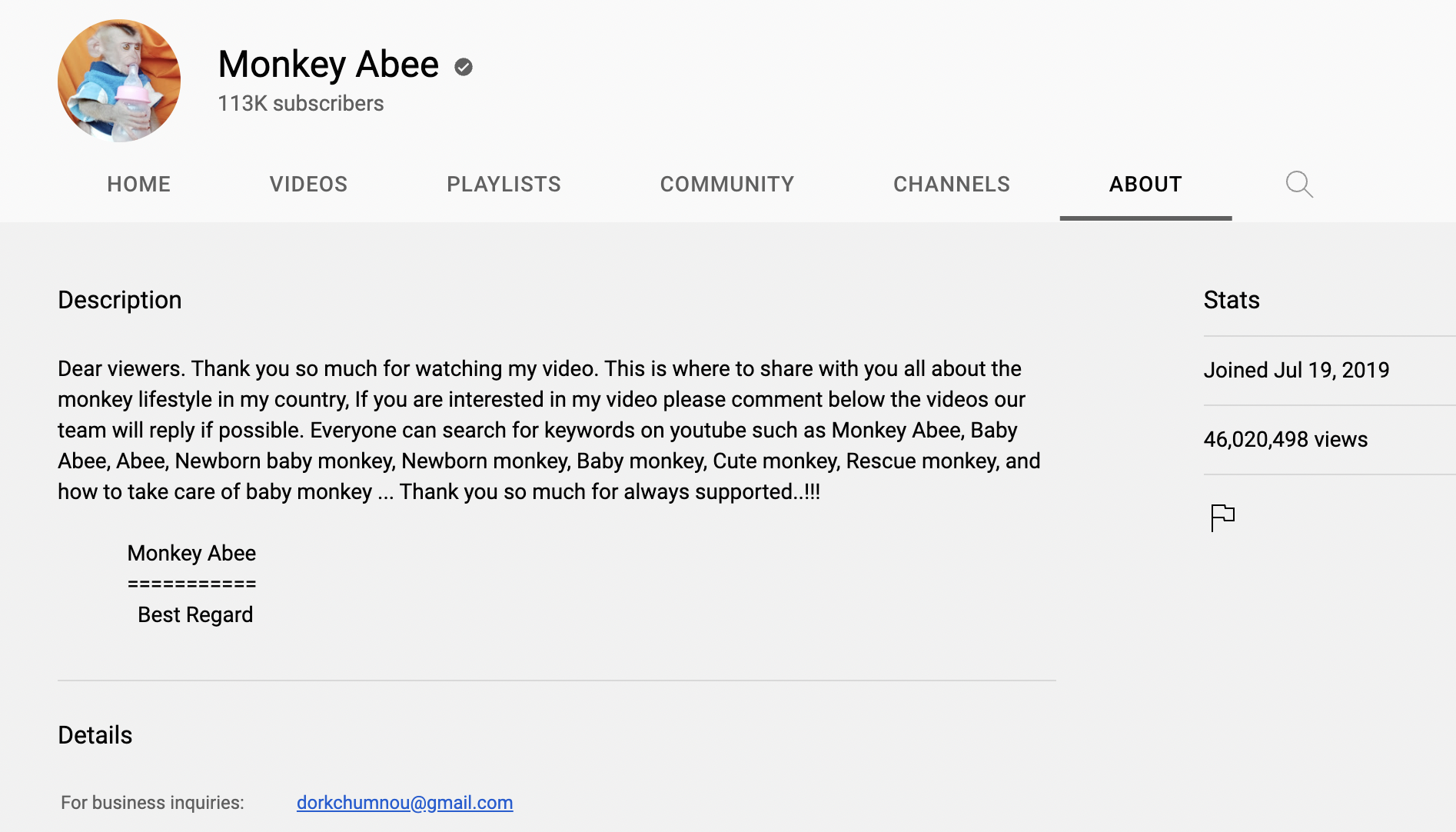Click the Monkey Abee channel title
This screenshot has width=1456, height=832.
pos(328,65)
